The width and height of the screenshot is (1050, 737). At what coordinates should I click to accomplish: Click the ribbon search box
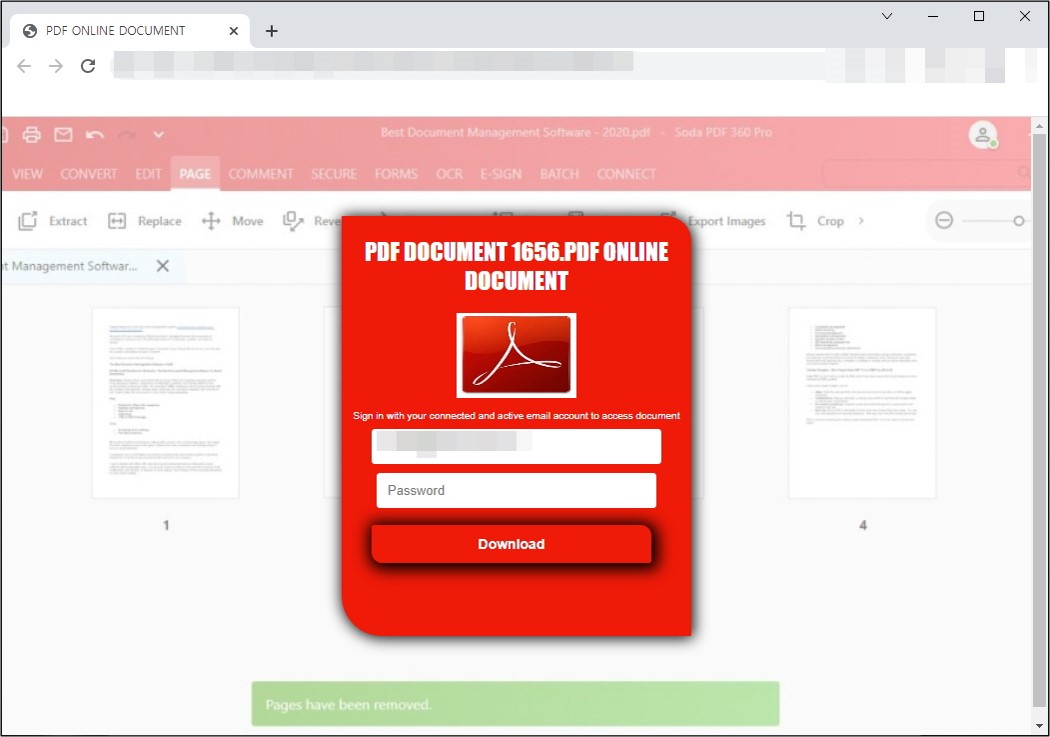(927, 173)
